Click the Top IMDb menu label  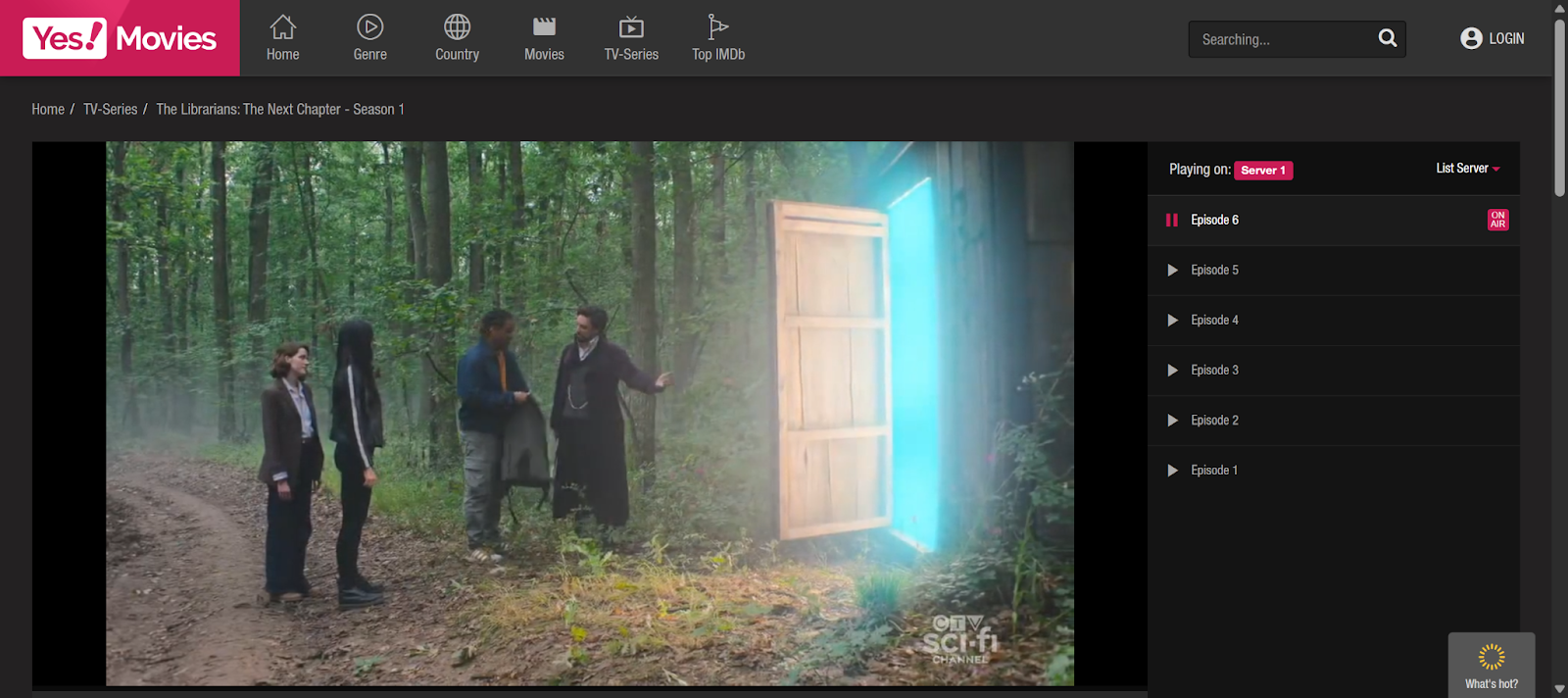tap(718, 55)
